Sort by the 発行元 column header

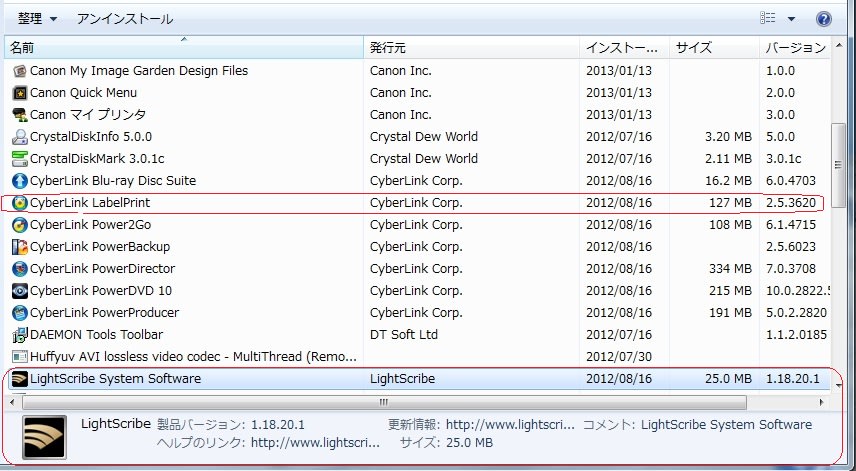[x=471, y=47]
